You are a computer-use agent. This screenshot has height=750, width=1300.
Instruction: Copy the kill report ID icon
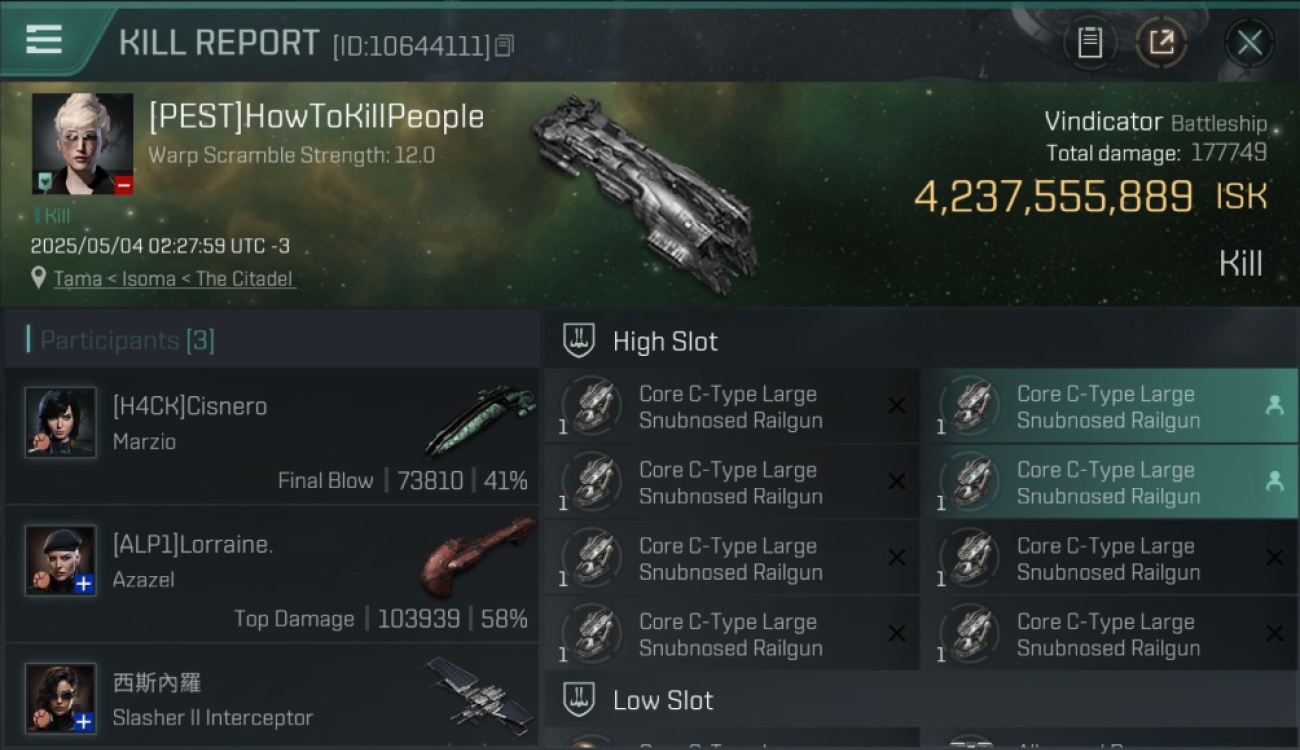pos(504,45)
